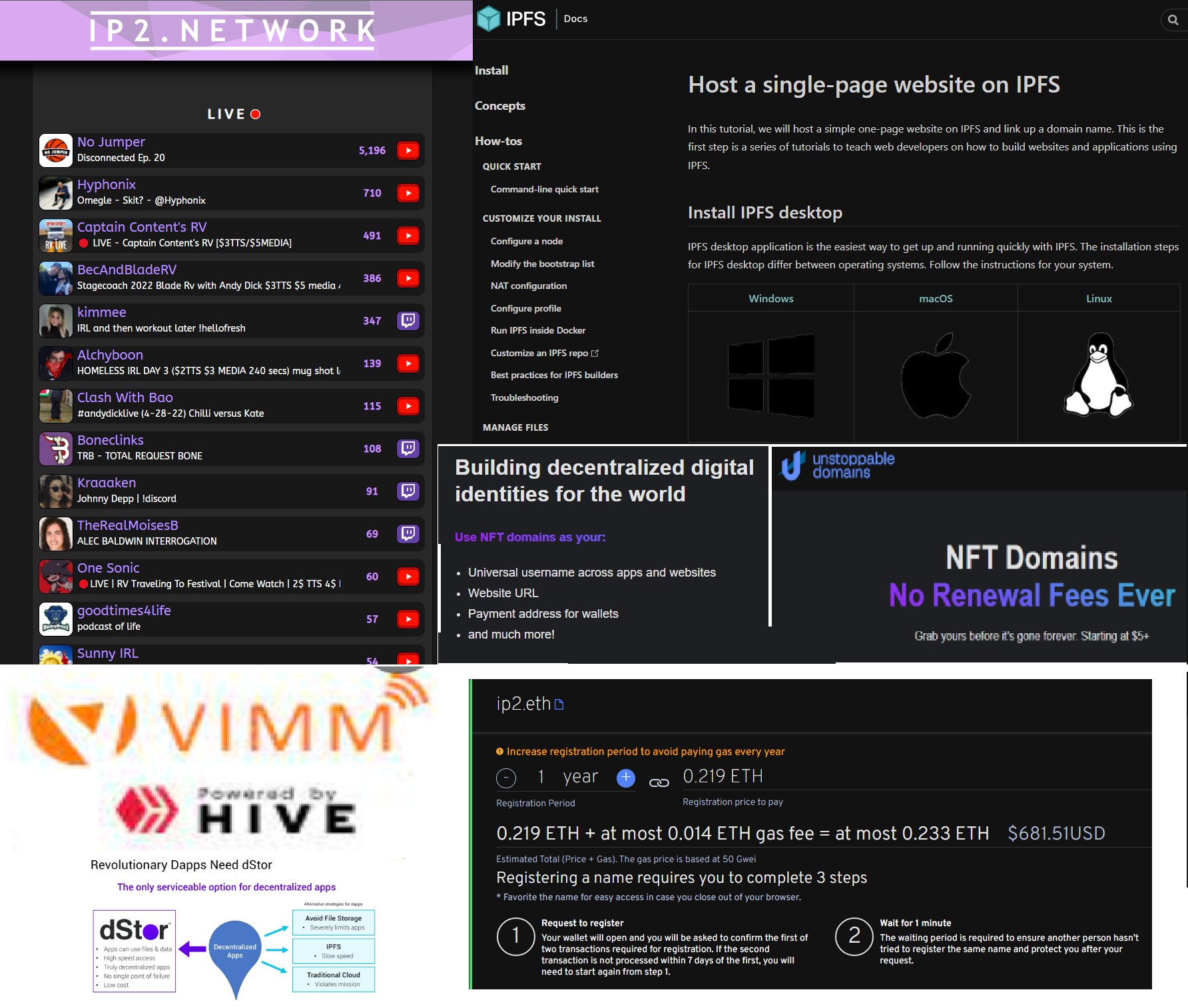The image size is (1188, 1008).
Task: Open NAT configuration link
Action: point(529,286)
